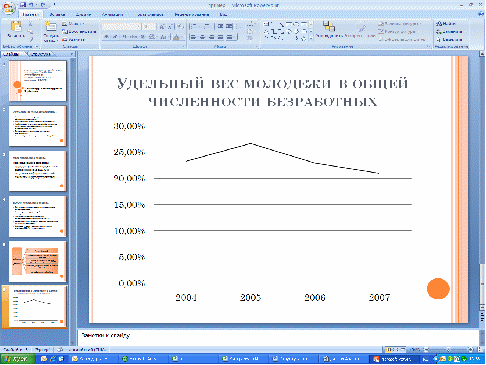Click the notes text field below slide
This screenshot has width=486, height=365.
[x=278, y=338]
